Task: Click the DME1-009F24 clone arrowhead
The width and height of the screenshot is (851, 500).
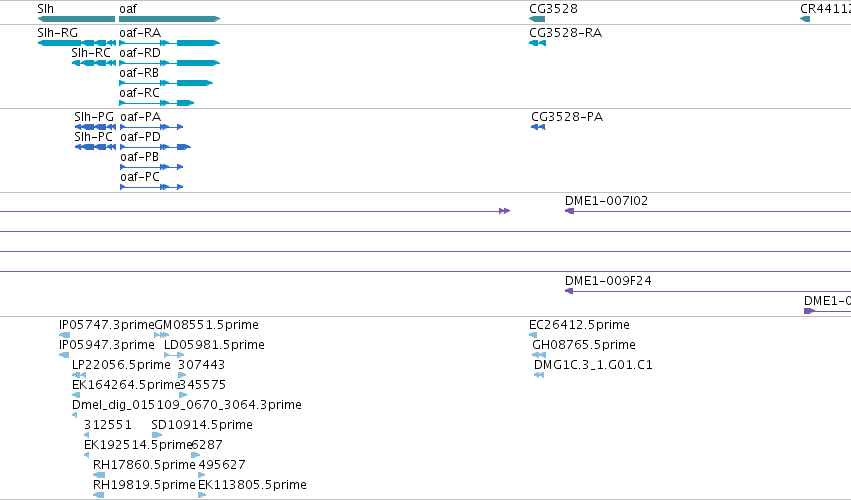Action: (569, 291)
